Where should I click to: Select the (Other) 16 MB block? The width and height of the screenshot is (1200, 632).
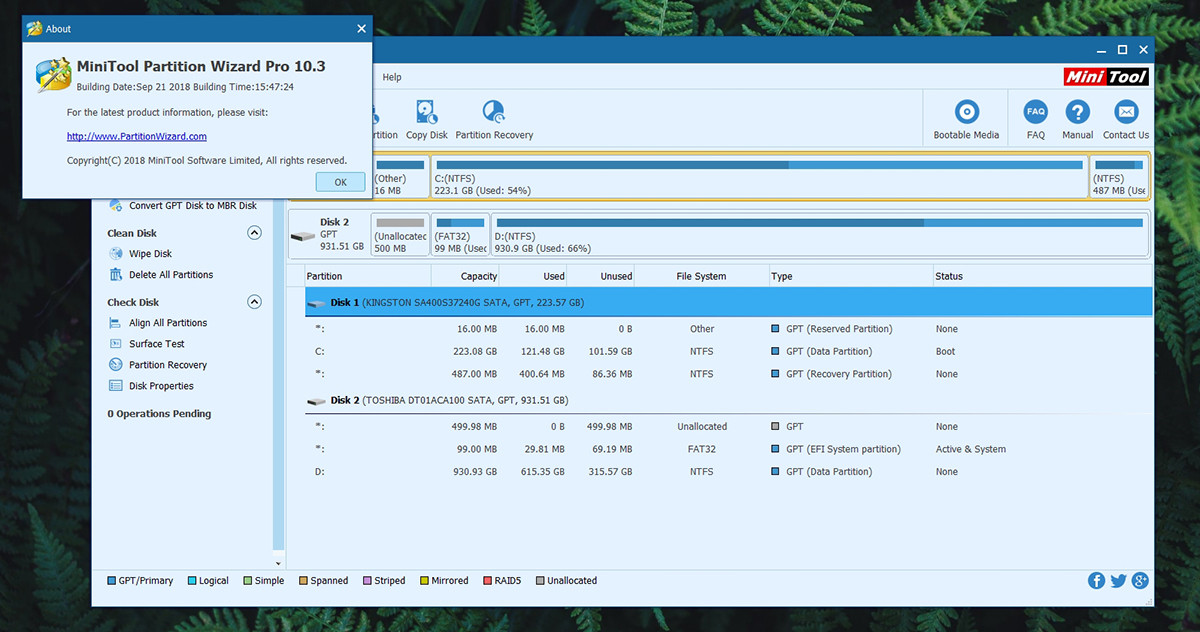[x=400, y=176]
